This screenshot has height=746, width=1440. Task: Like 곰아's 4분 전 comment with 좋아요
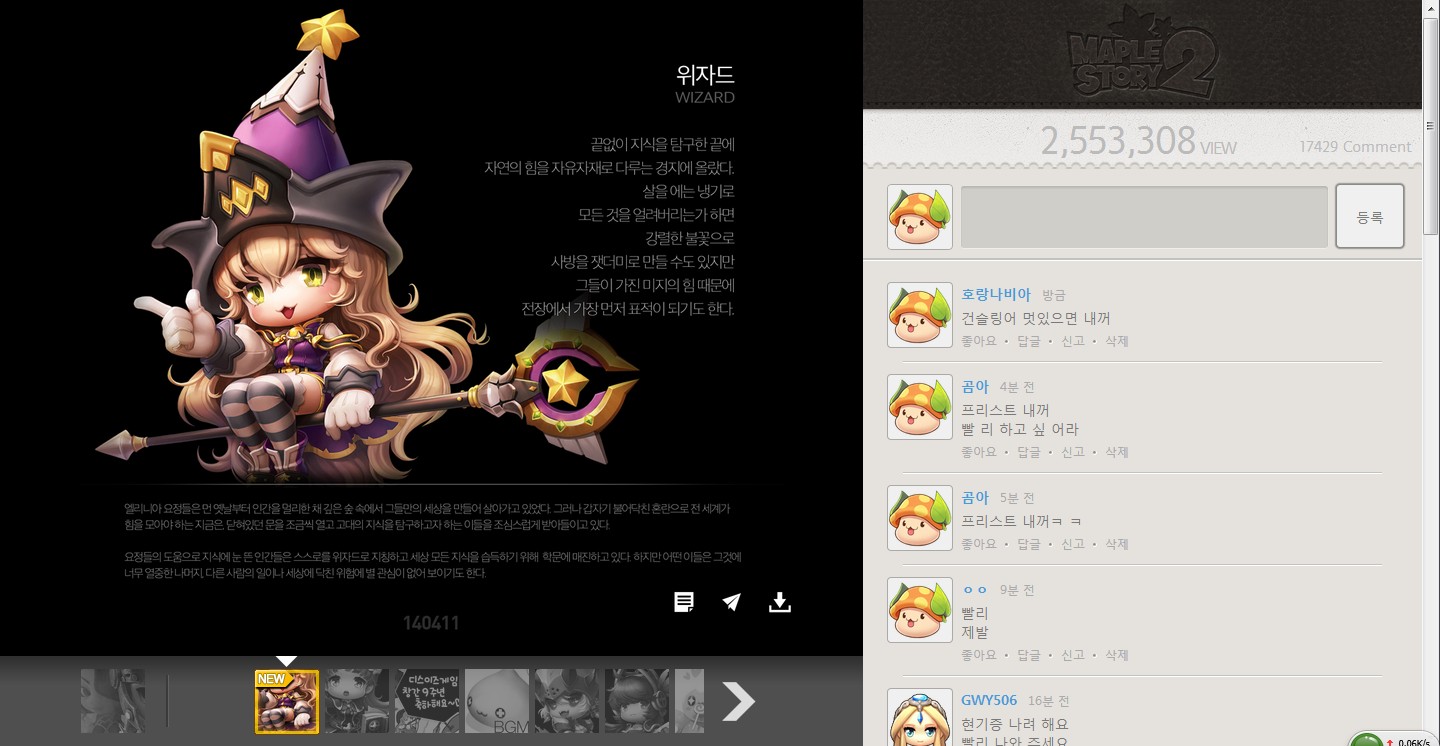[979, 452]
